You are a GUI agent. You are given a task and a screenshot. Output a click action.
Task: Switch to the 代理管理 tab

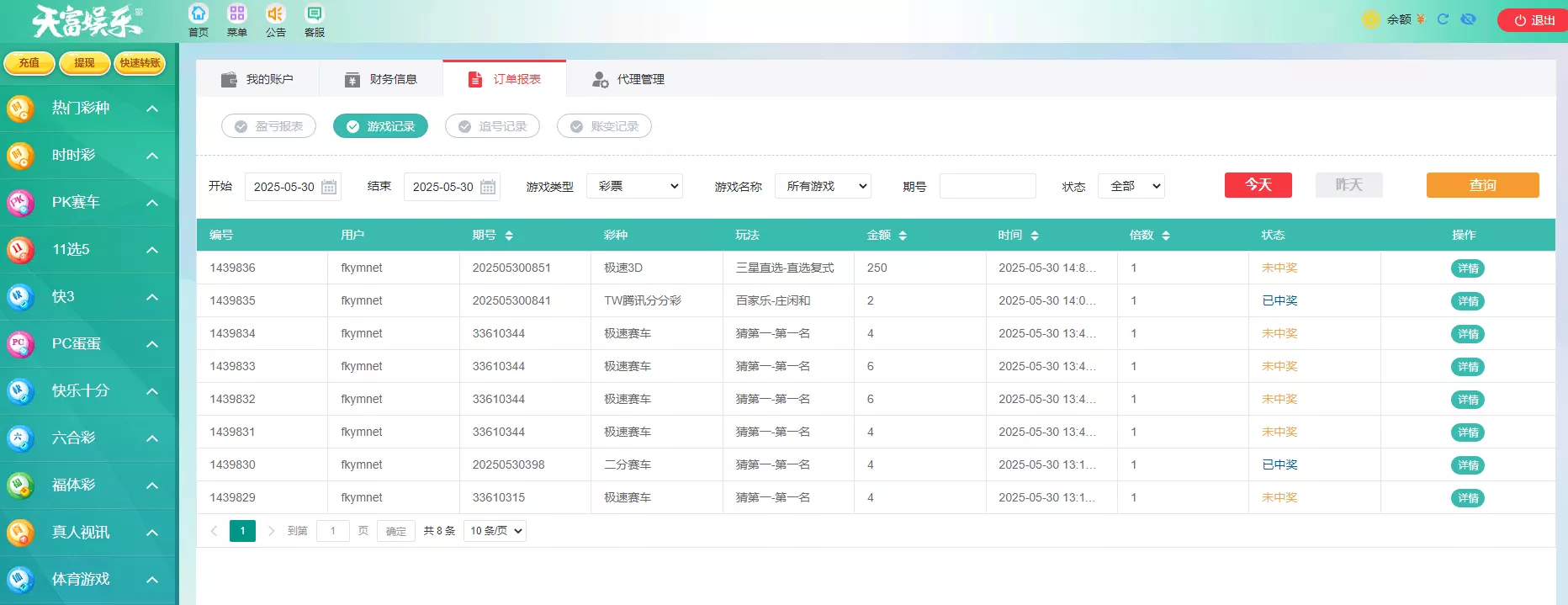point(628,79)
